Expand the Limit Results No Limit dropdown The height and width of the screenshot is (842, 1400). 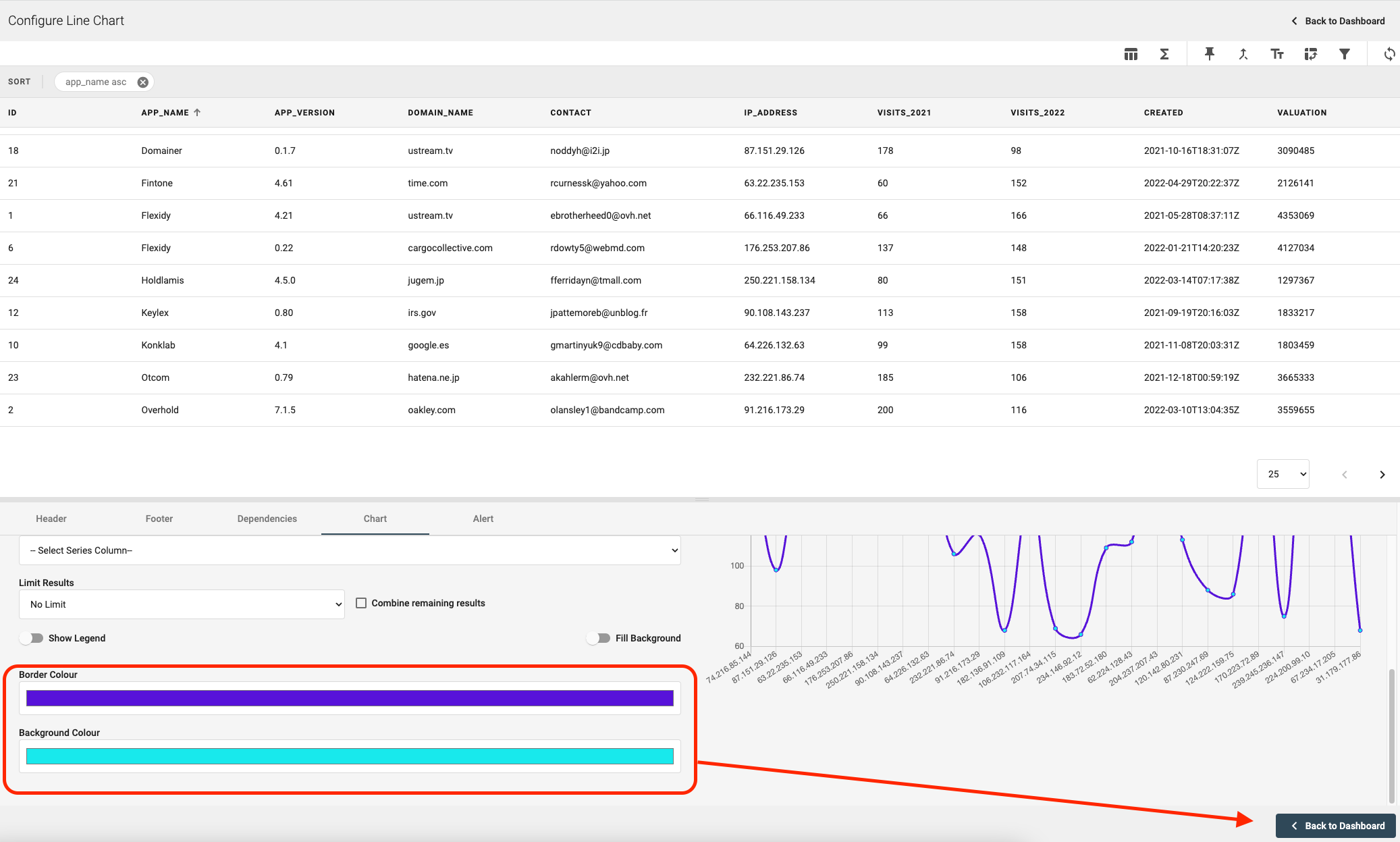coord(182,604)
